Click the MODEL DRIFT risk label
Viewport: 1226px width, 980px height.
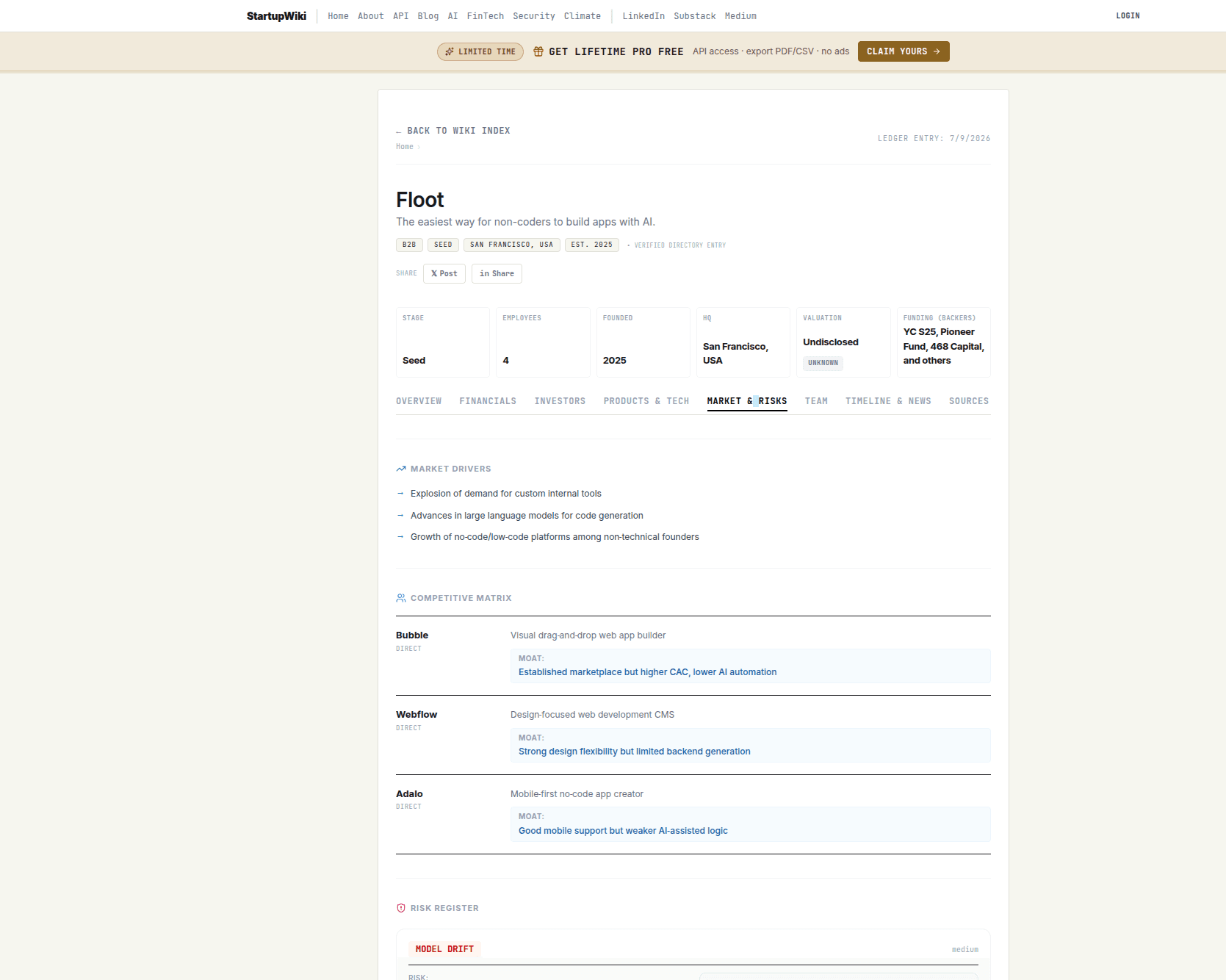tap(444, 949)
